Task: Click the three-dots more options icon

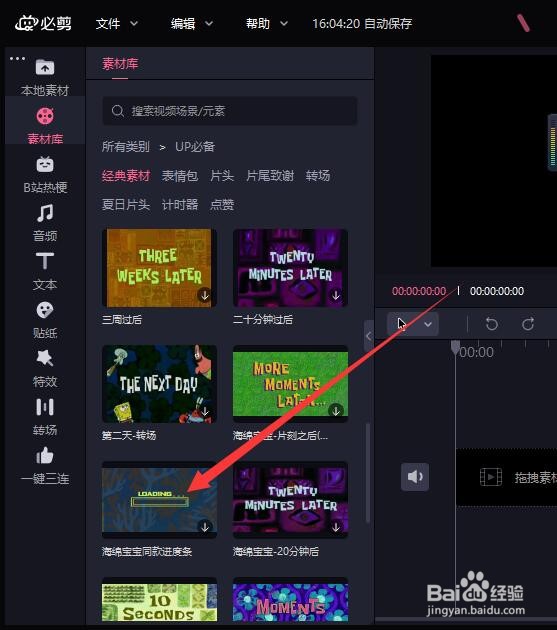Action: (17, 58)
